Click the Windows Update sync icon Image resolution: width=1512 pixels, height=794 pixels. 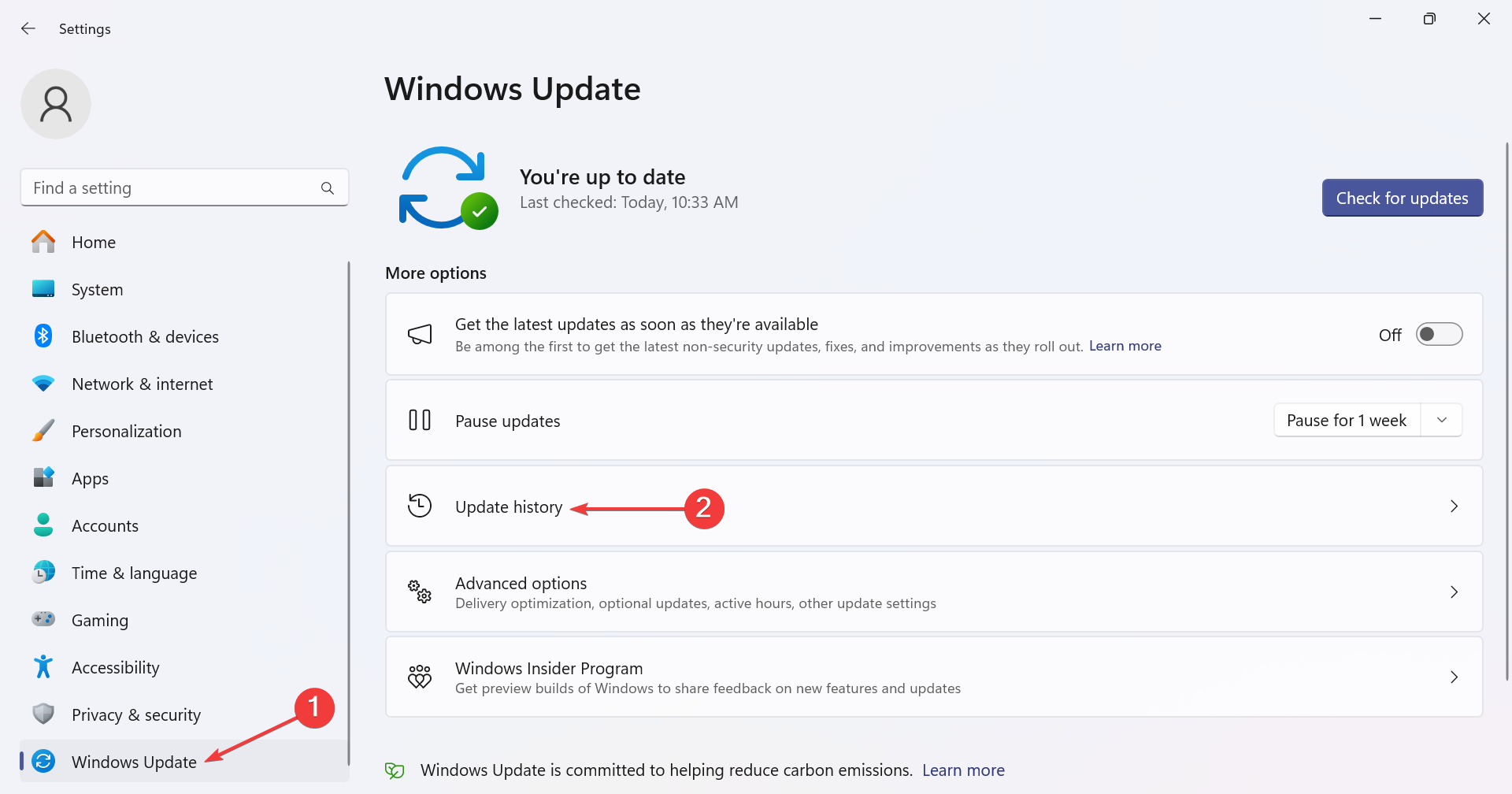coord(43,761)
